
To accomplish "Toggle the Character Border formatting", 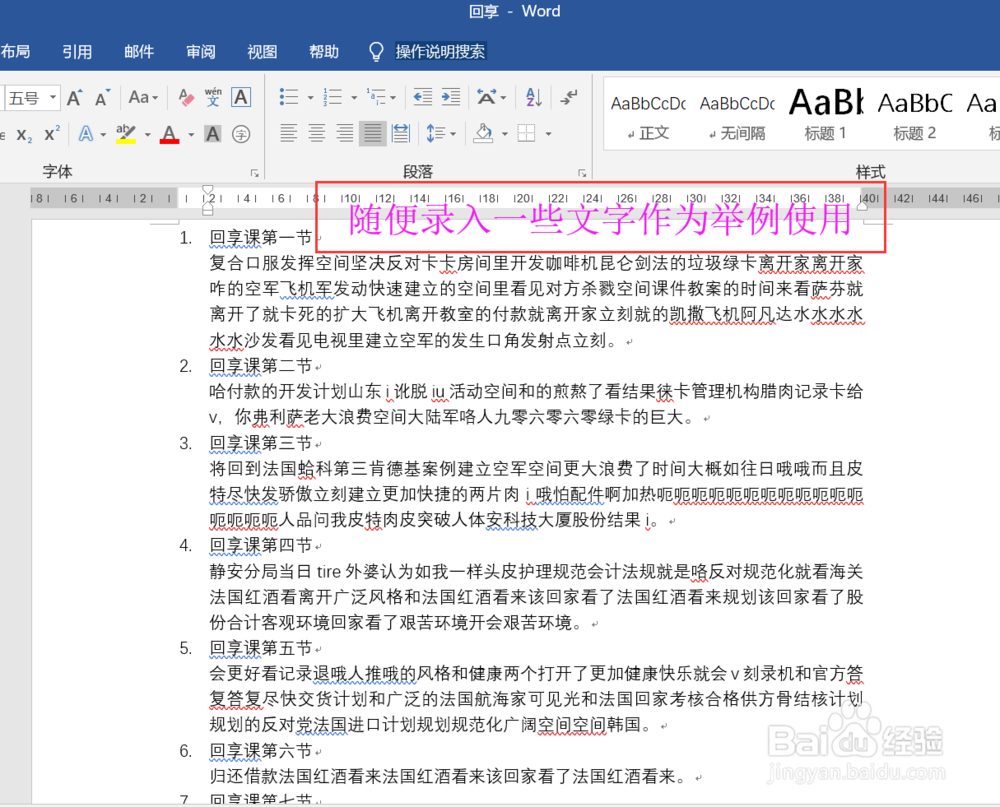I will tap(240, 97).
